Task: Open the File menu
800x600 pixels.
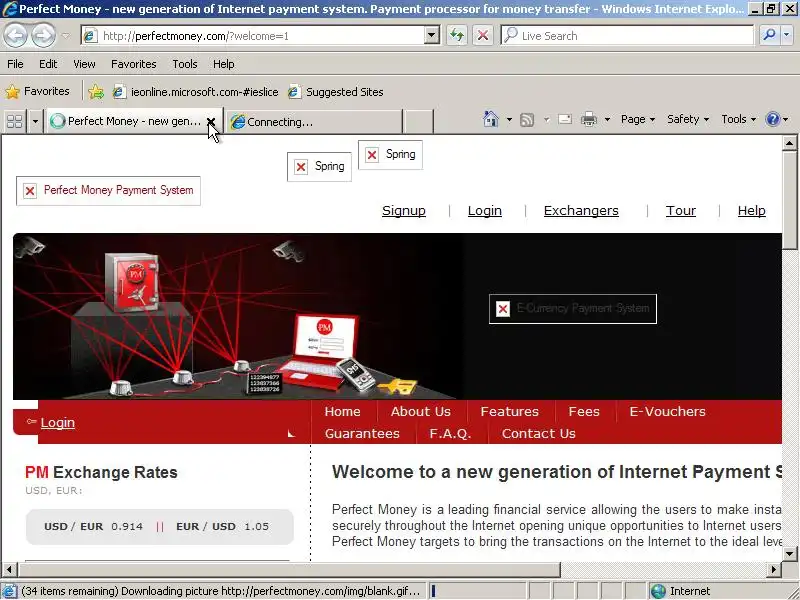Action: (15, 64)
